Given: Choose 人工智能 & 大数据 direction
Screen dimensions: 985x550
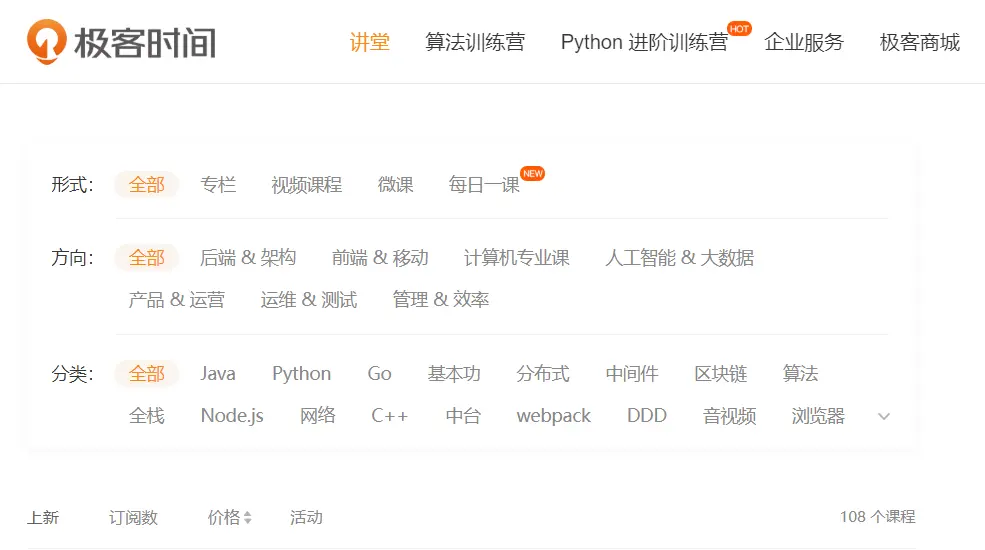Looking at the screenshot, I should click(679, 257).
